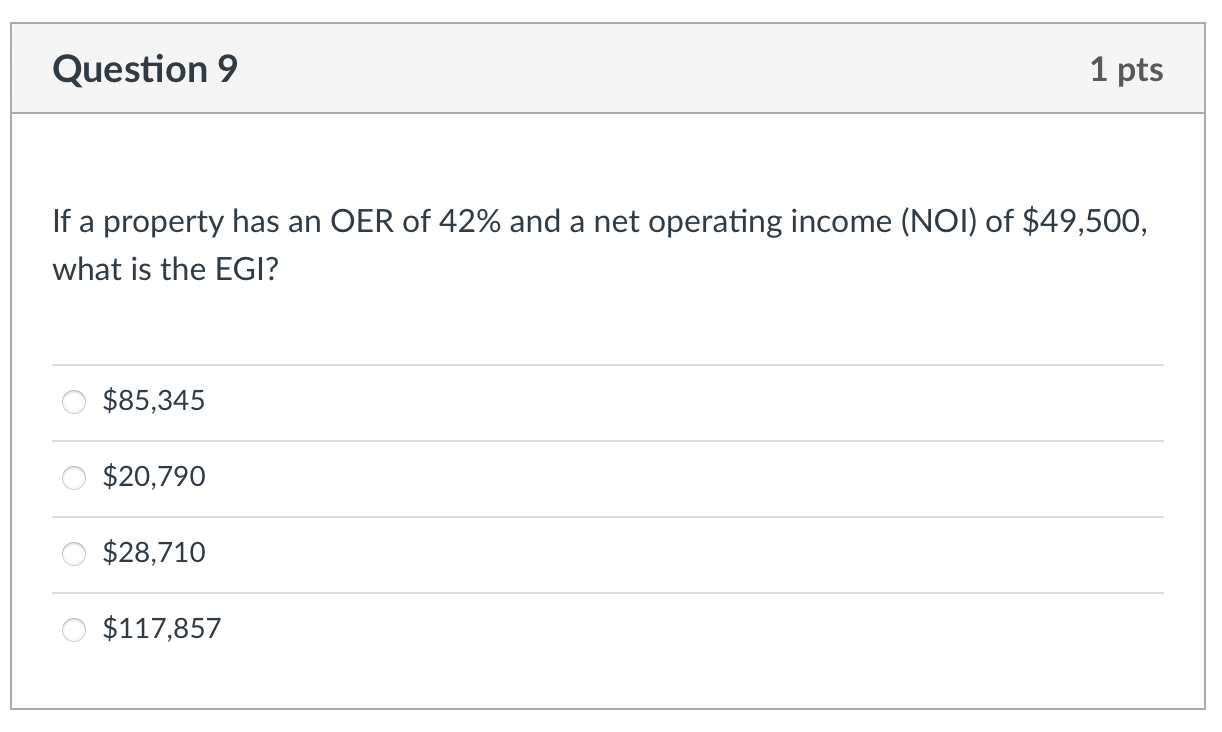Click the gray Question 9 header bar
Image resolution: width=1222 pixels, height=732 pixels.
click(x=610, y=68)
